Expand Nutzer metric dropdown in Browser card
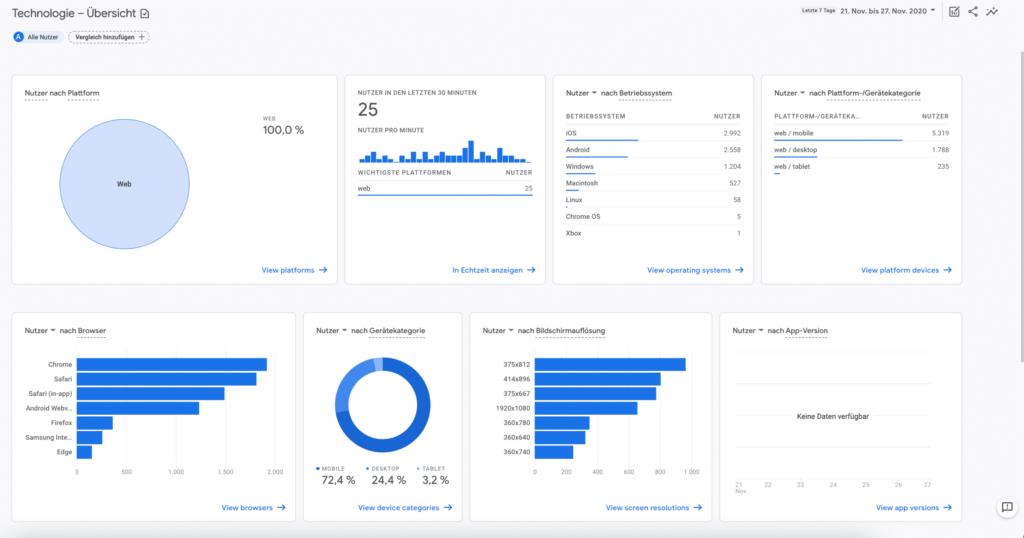 click(53, 330)
